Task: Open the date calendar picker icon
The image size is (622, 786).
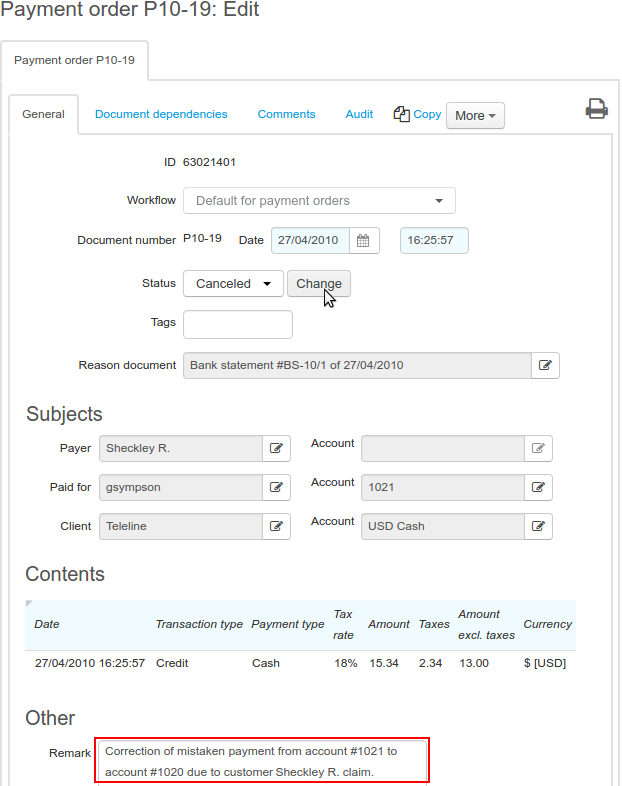Action: [363, 241]
